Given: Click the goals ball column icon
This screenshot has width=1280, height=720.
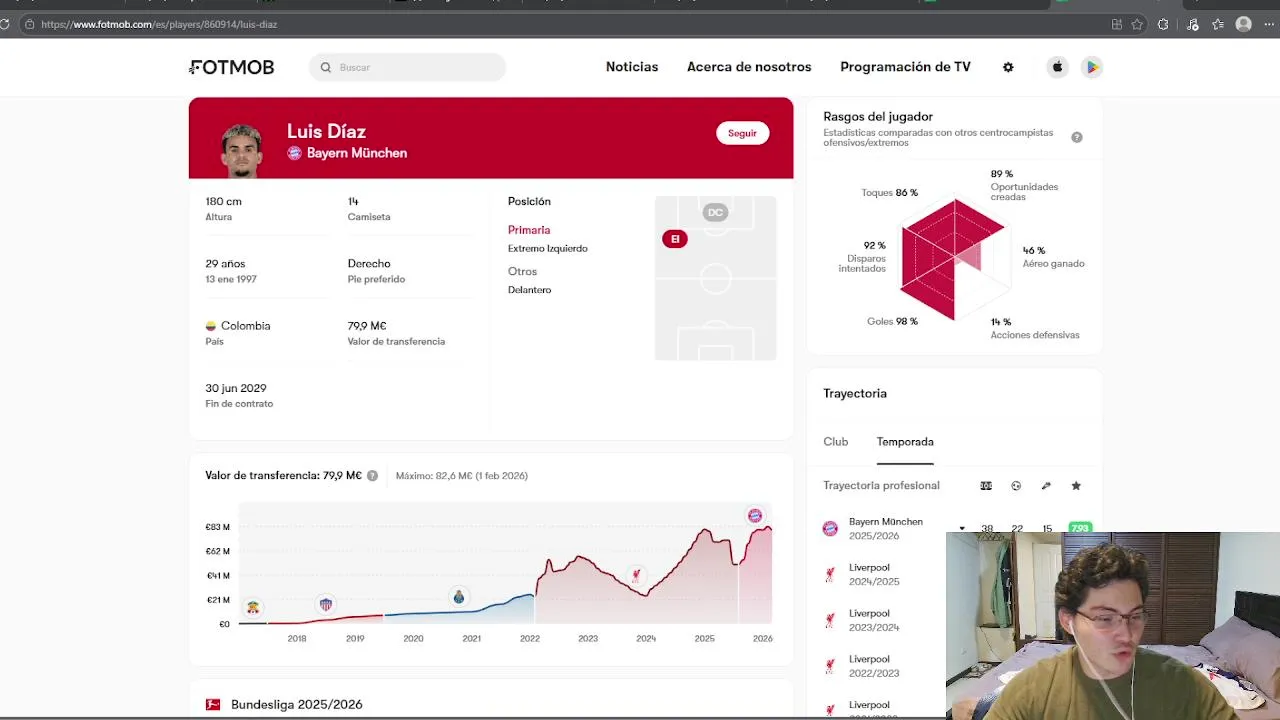Looking at the screenshot, I should click(1016, 486).
